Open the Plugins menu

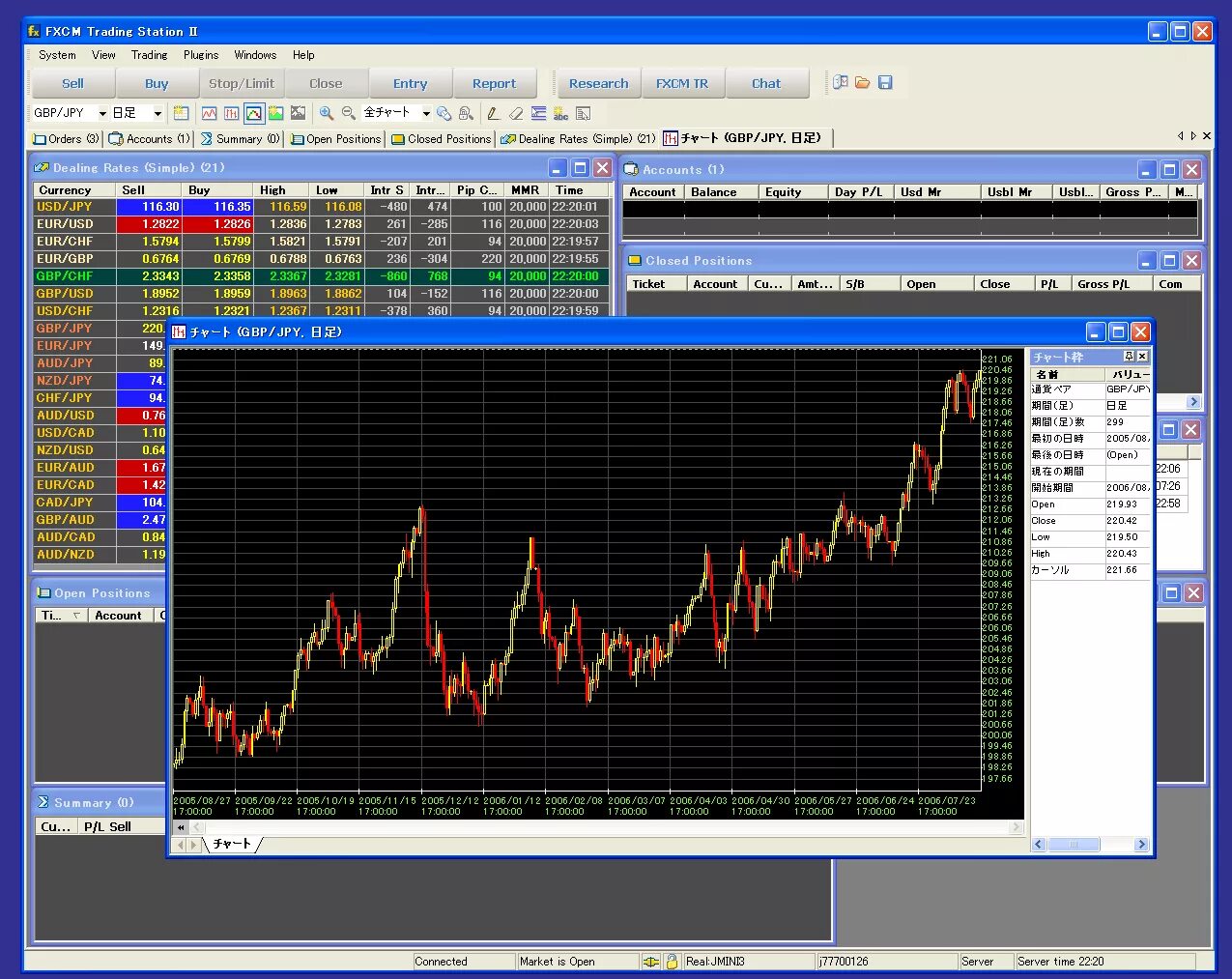click(201, 55)
